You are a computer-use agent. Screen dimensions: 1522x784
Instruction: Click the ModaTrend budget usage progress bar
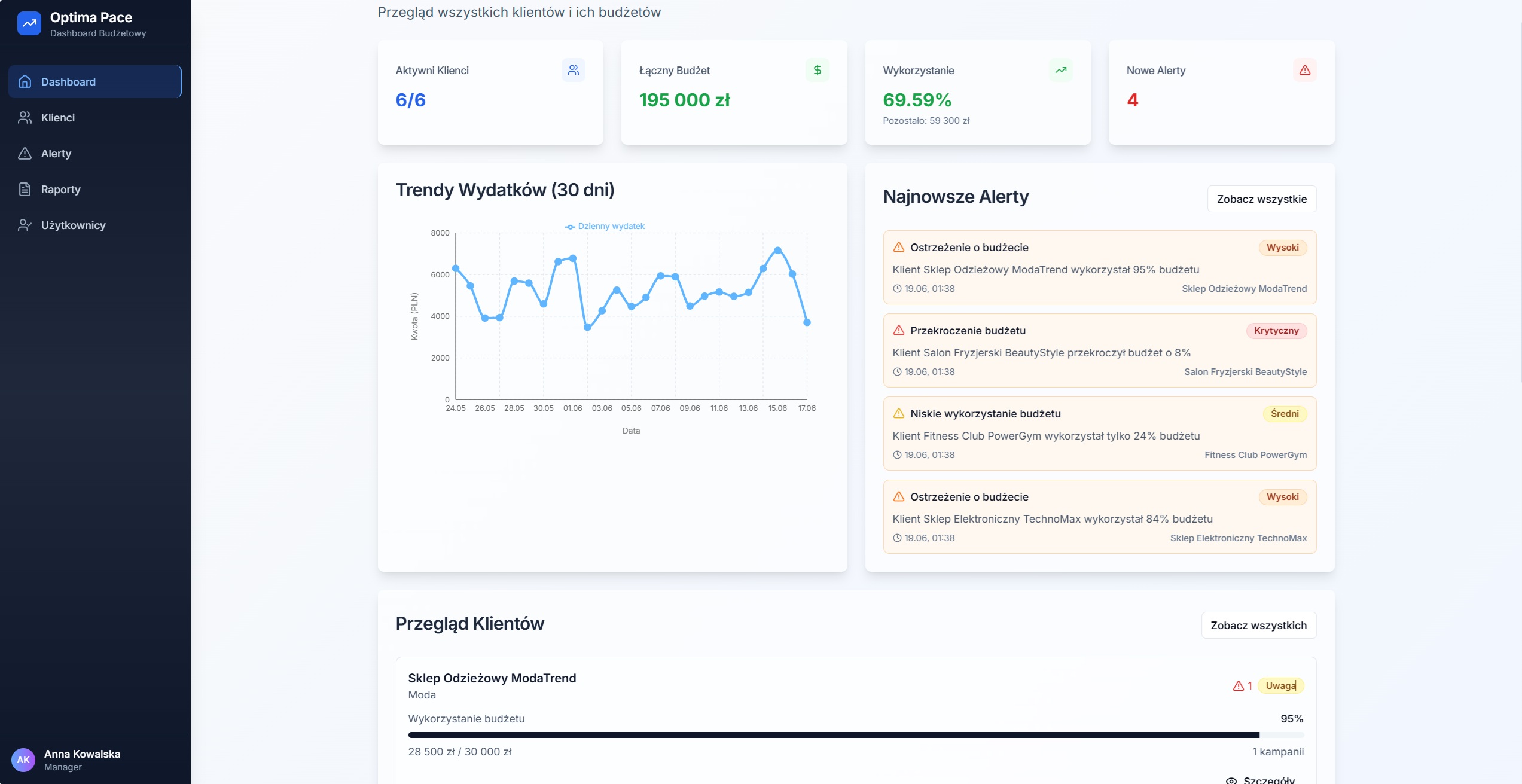(x=855, y=735)
